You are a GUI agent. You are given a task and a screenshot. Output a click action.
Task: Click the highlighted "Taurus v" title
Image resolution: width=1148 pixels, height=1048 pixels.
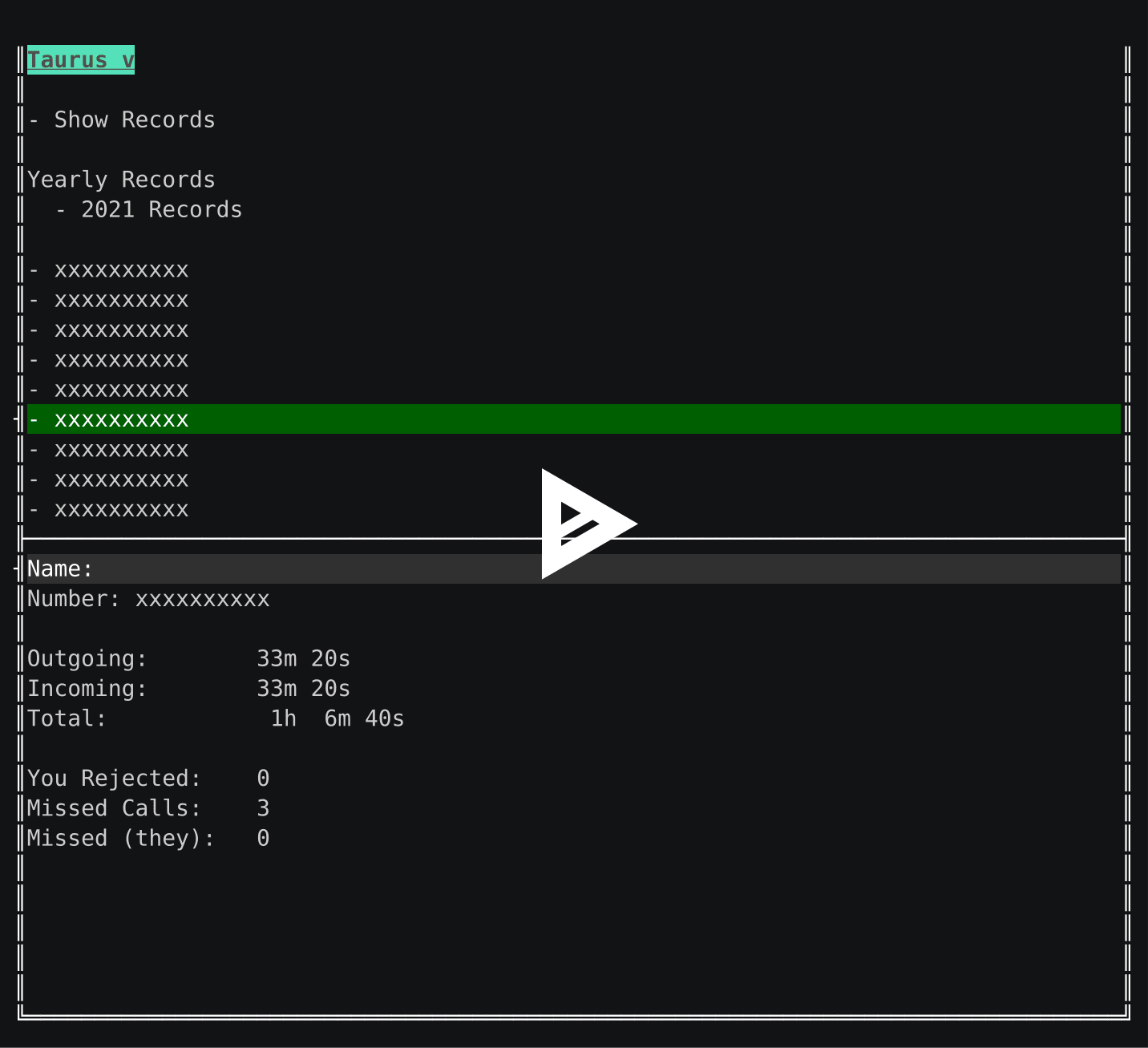[x=81, y=60]
